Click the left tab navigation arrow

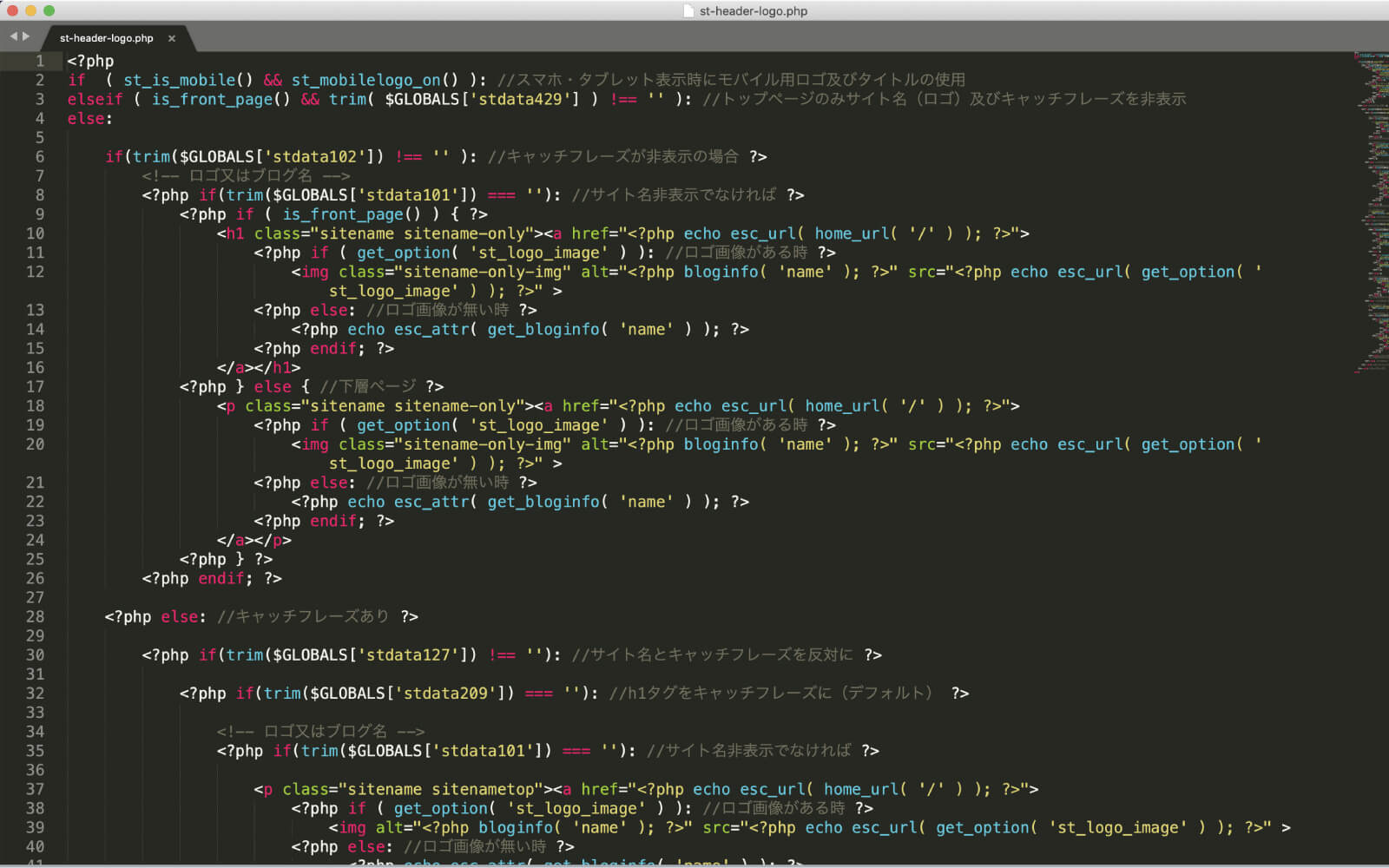click(13, 36)
